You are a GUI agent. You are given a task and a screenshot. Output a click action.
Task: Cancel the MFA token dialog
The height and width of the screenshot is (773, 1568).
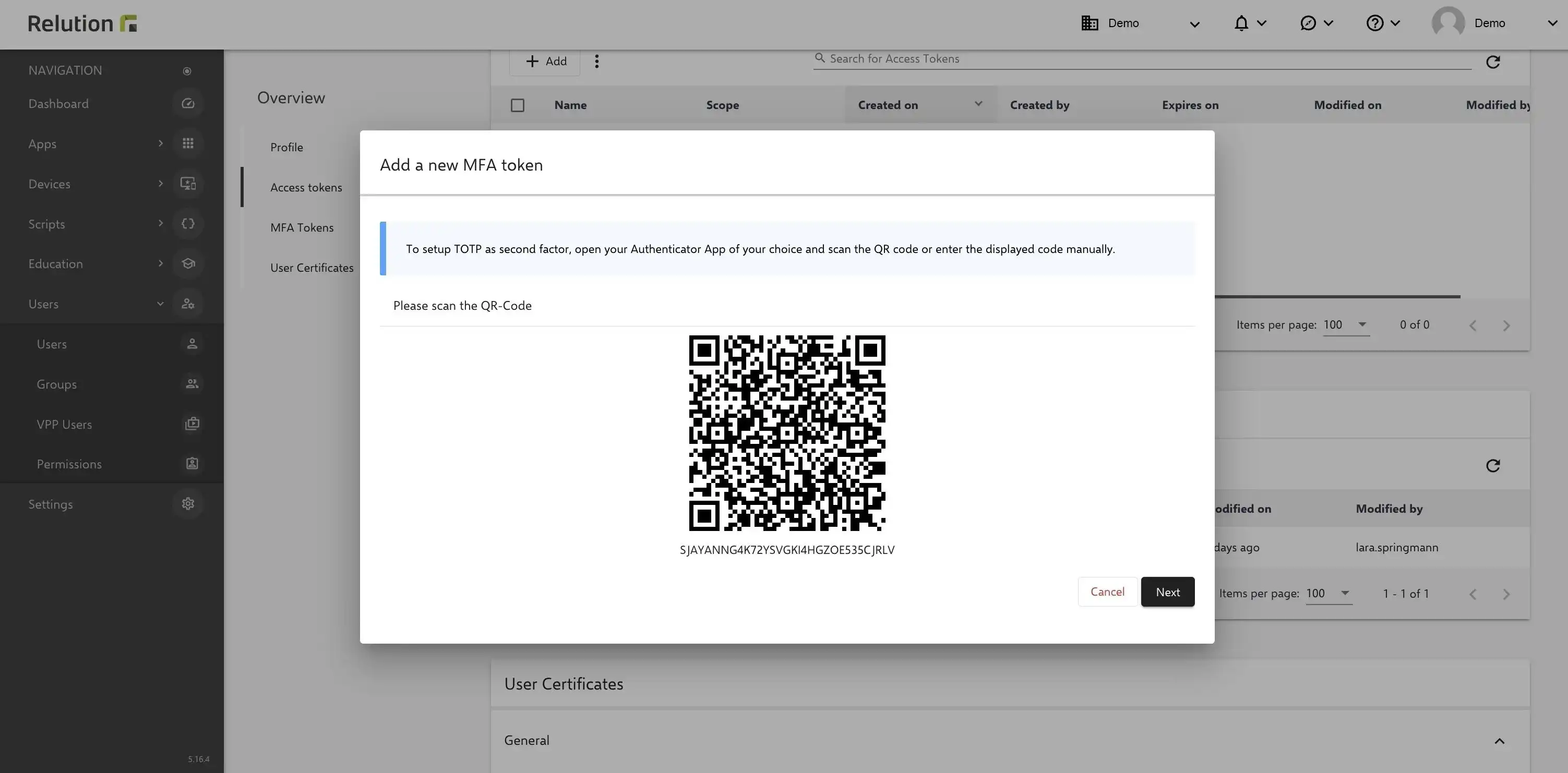(1107, 591)
